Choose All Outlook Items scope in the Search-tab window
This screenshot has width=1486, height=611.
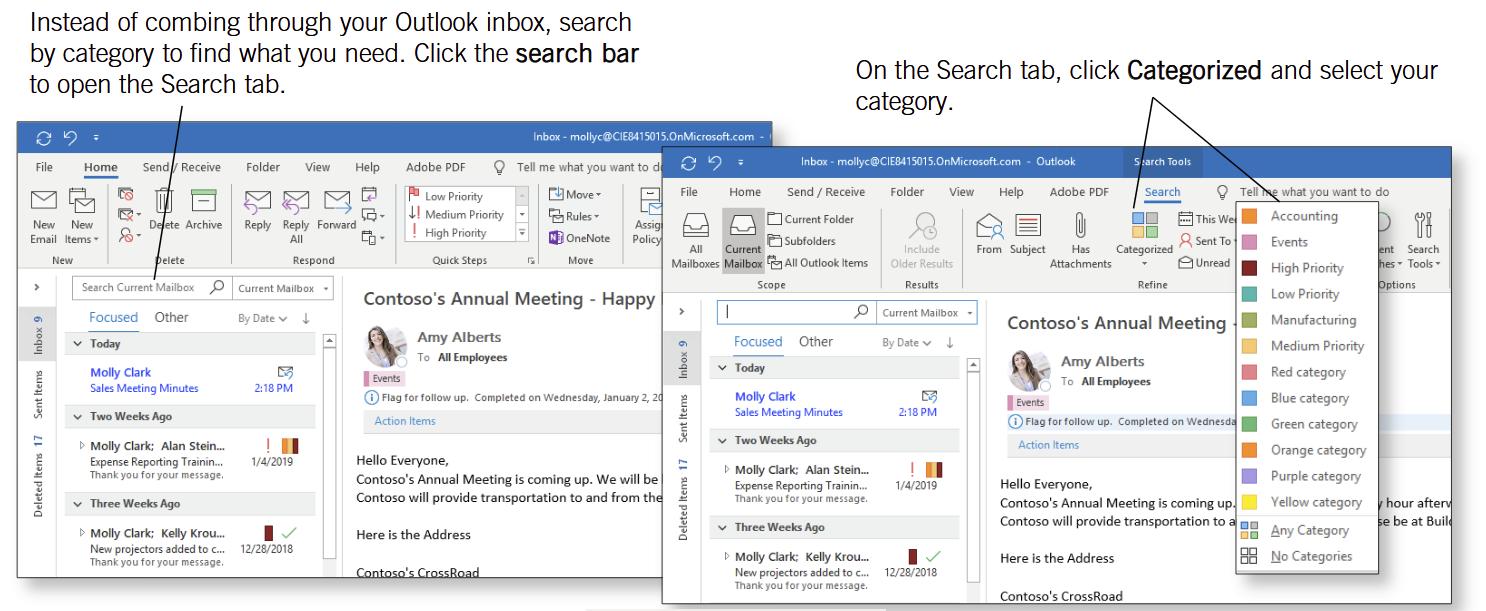pos(816,263)
